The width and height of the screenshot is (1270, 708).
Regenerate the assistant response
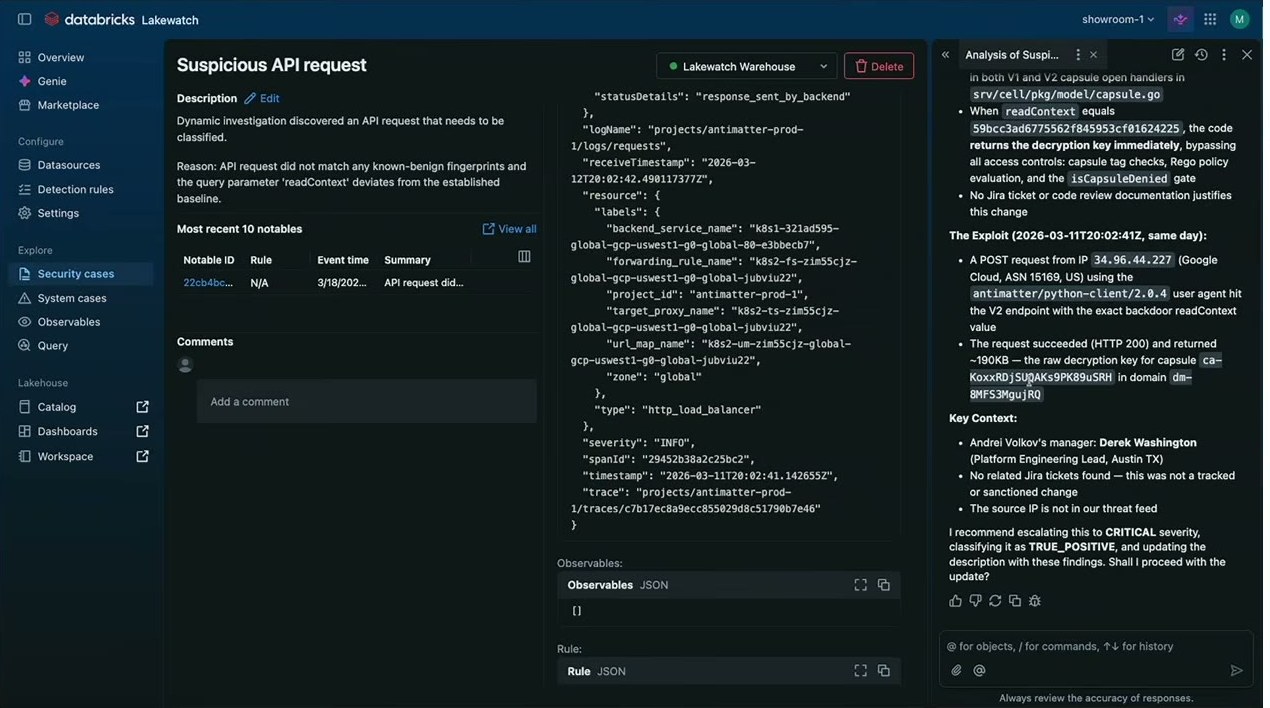point(995,601)
